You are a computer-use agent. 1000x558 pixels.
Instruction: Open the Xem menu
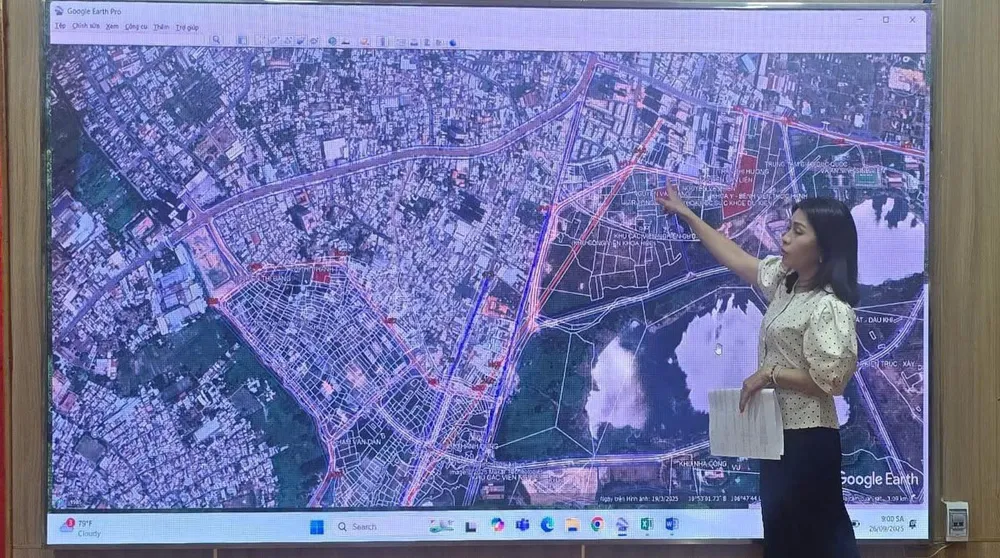[x=112, y=27]
